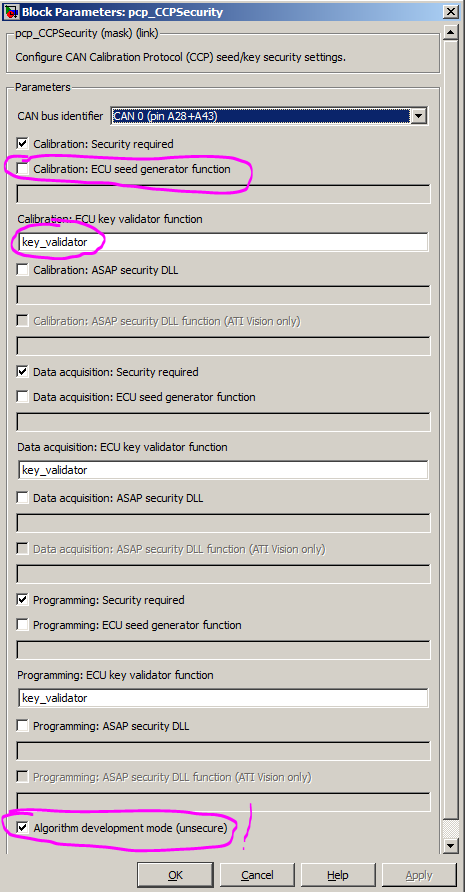This screenshot has width=465, height=892.
Task: Toggle Programming: Security required checkbox
Action: 23,600
